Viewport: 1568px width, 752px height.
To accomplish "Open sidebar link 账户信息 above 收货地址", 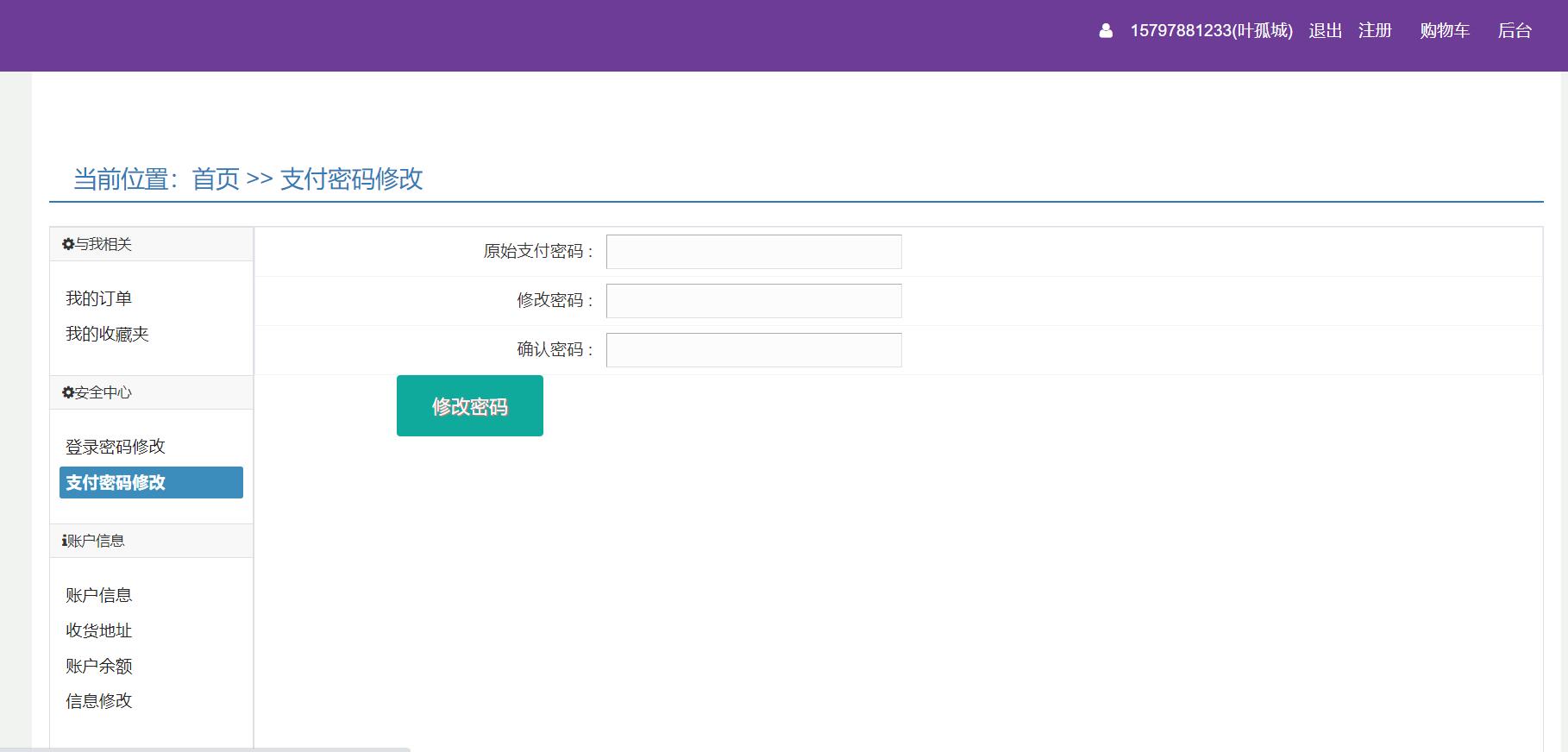I will tap(98, 595).
